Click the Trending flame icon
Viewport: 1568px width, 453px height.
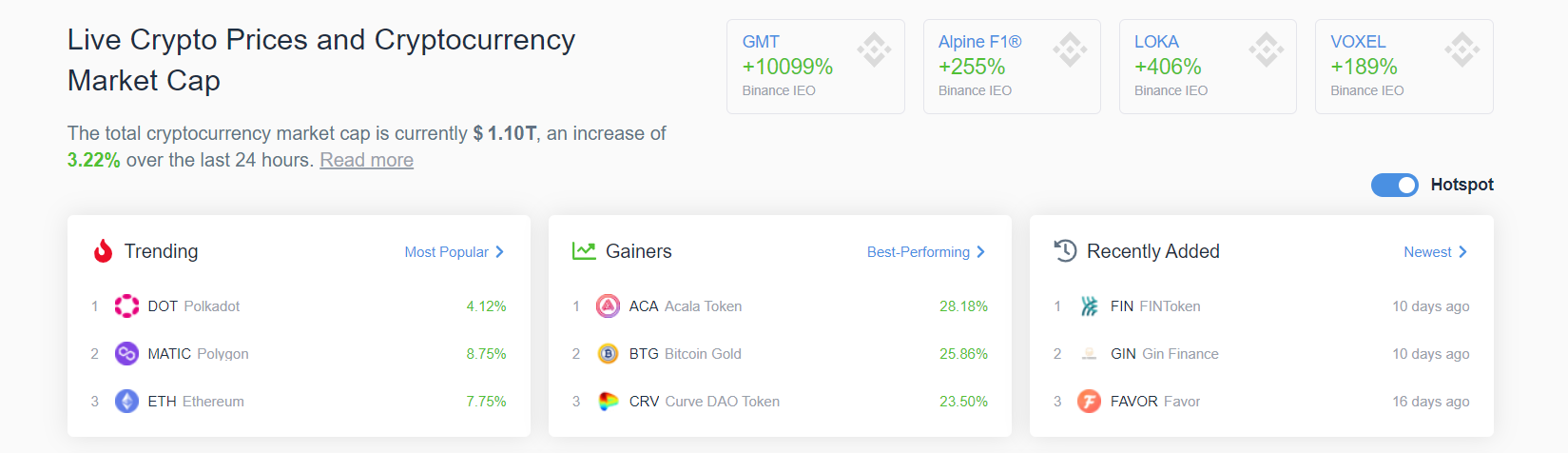(x=103, y=250)
